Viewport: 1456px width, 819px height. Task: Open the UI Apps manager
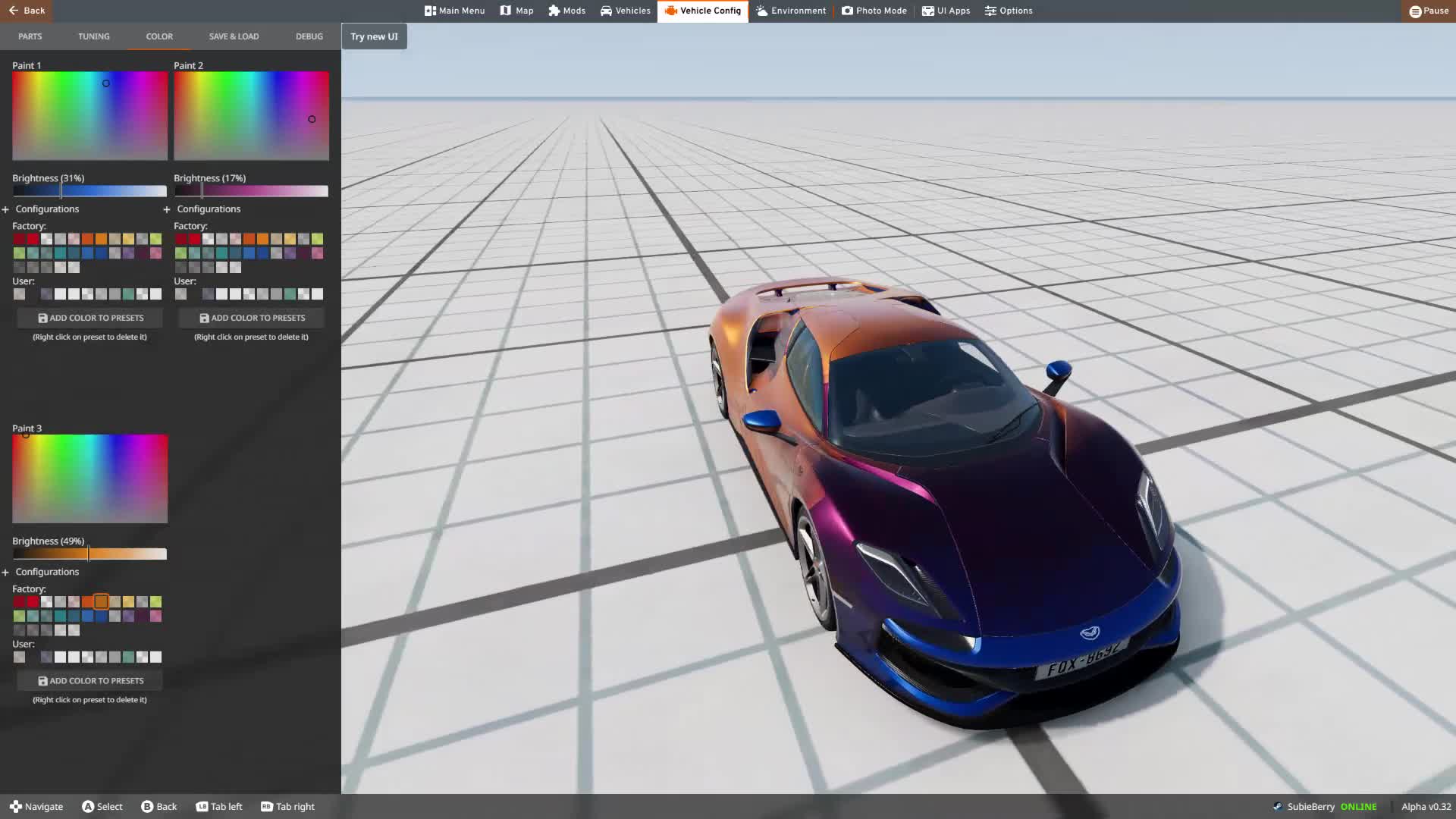tap(945, 11)
